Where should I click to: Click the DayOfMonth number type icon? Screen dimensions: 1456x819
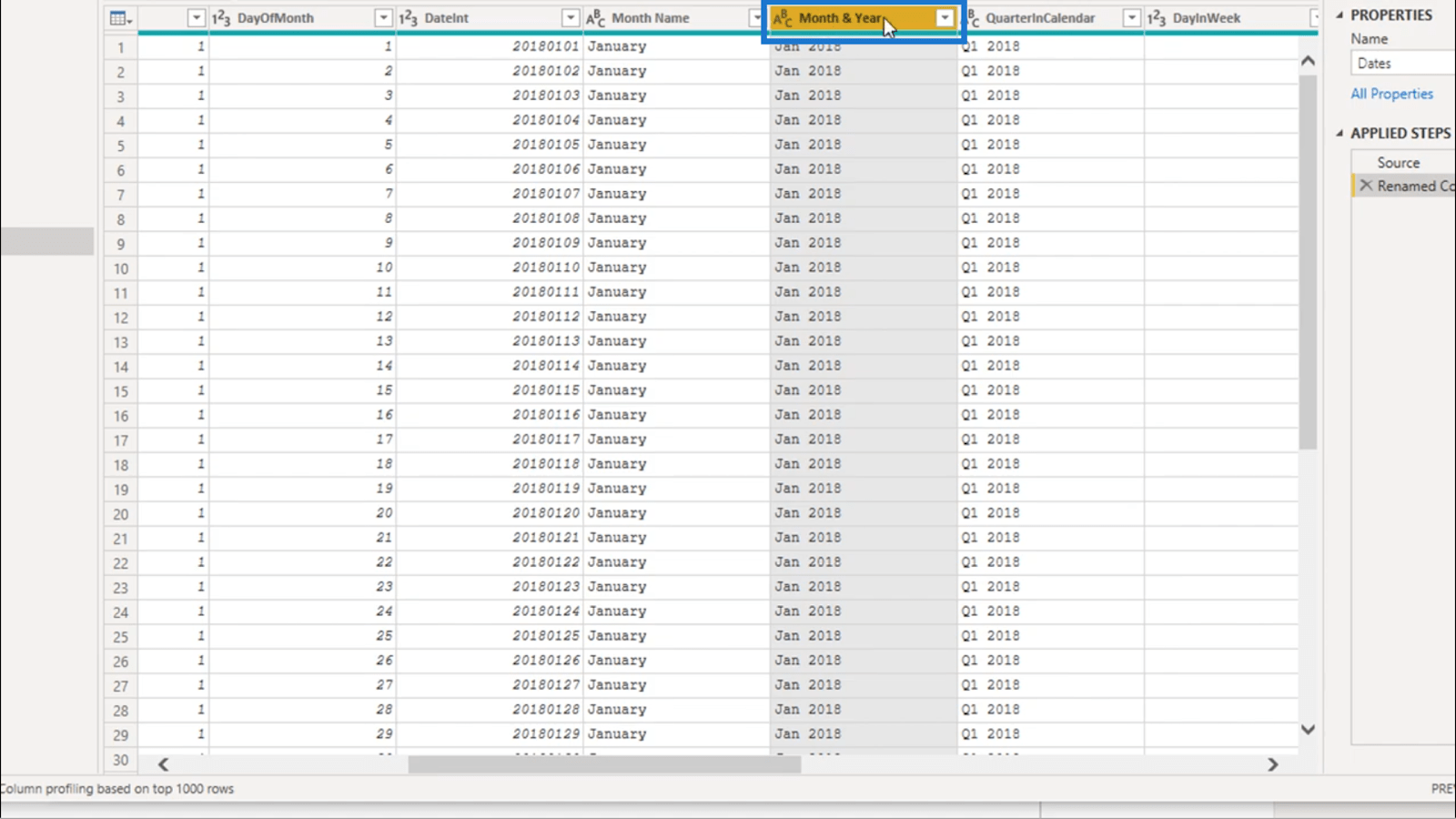[x=221, y=18]
